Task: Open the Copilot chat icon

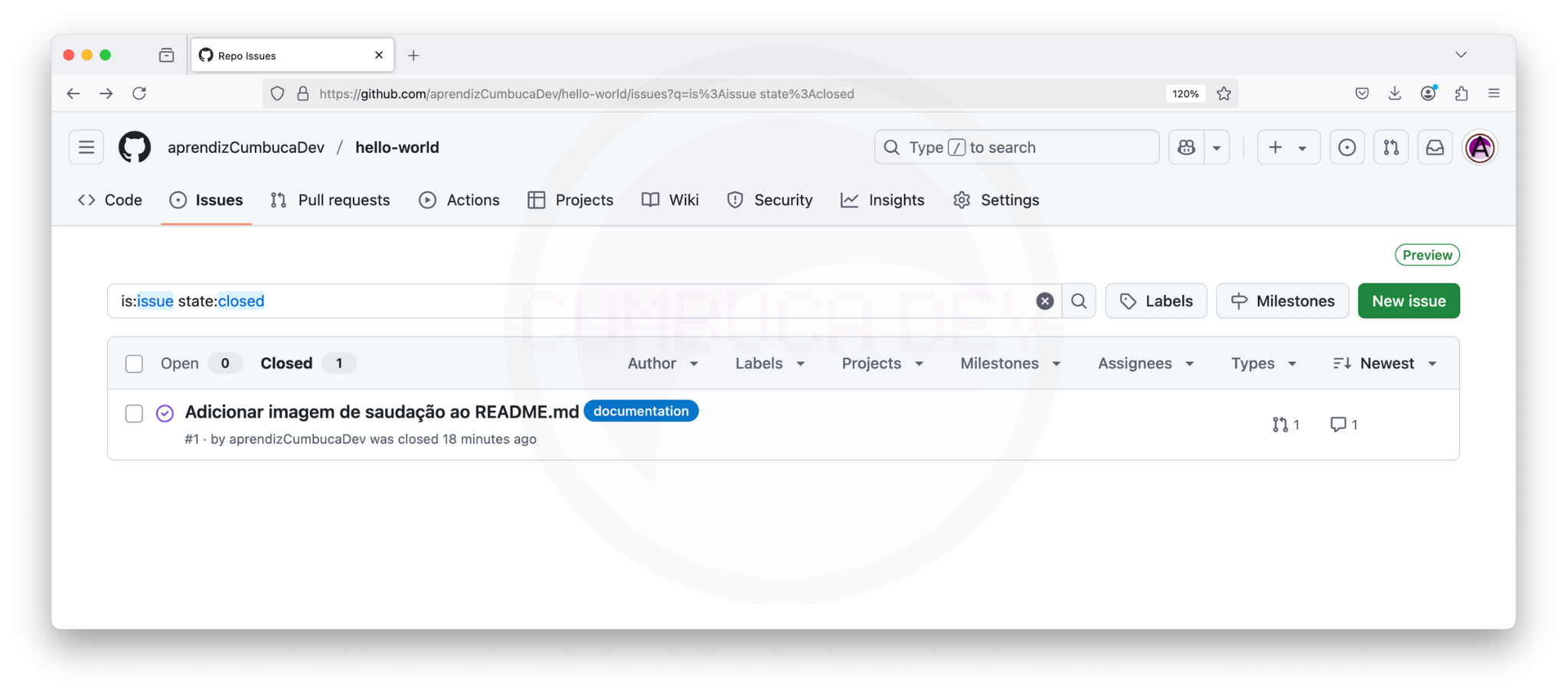Action: tap(1187, 147)
